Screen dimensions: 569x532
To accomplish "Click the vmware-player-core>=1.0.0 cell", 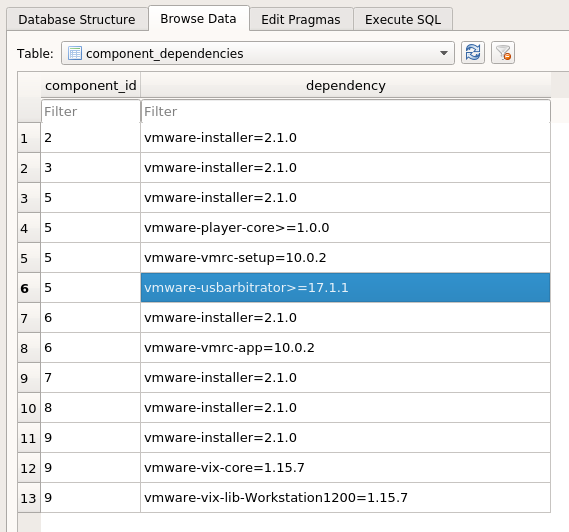I will pyautogui.click(x=345, y=228).
